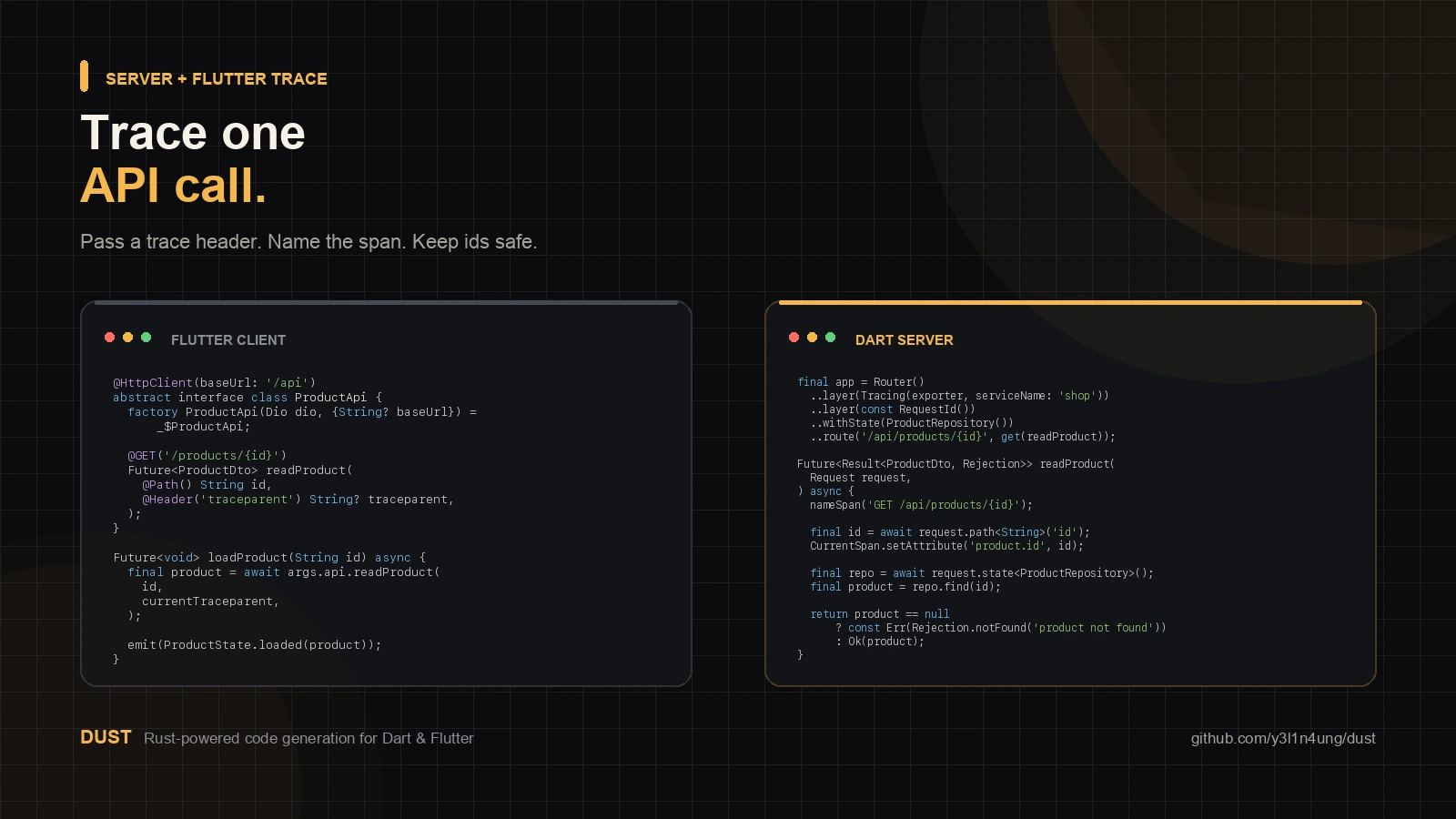Click 'emit(ProductState.loaded(product));' line
This screenshot has width=1456, height=819.
tap(255, 645)
